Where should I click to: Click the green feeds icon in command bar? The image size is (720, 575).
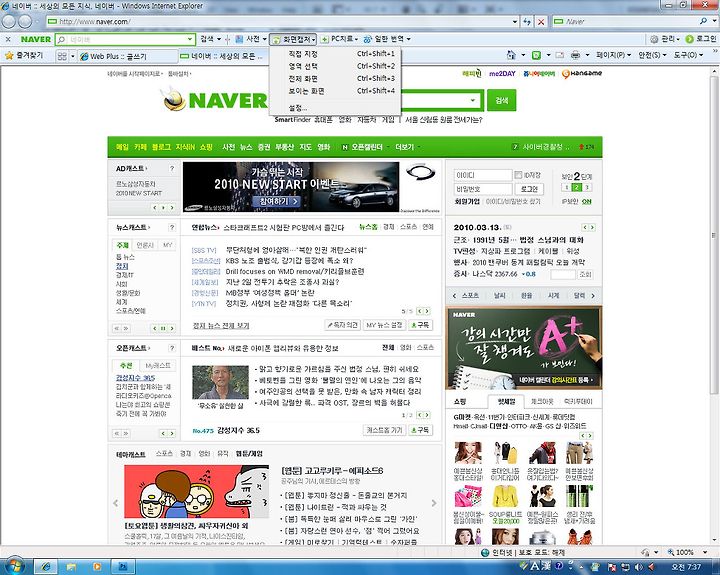click(x=536, y=56)
